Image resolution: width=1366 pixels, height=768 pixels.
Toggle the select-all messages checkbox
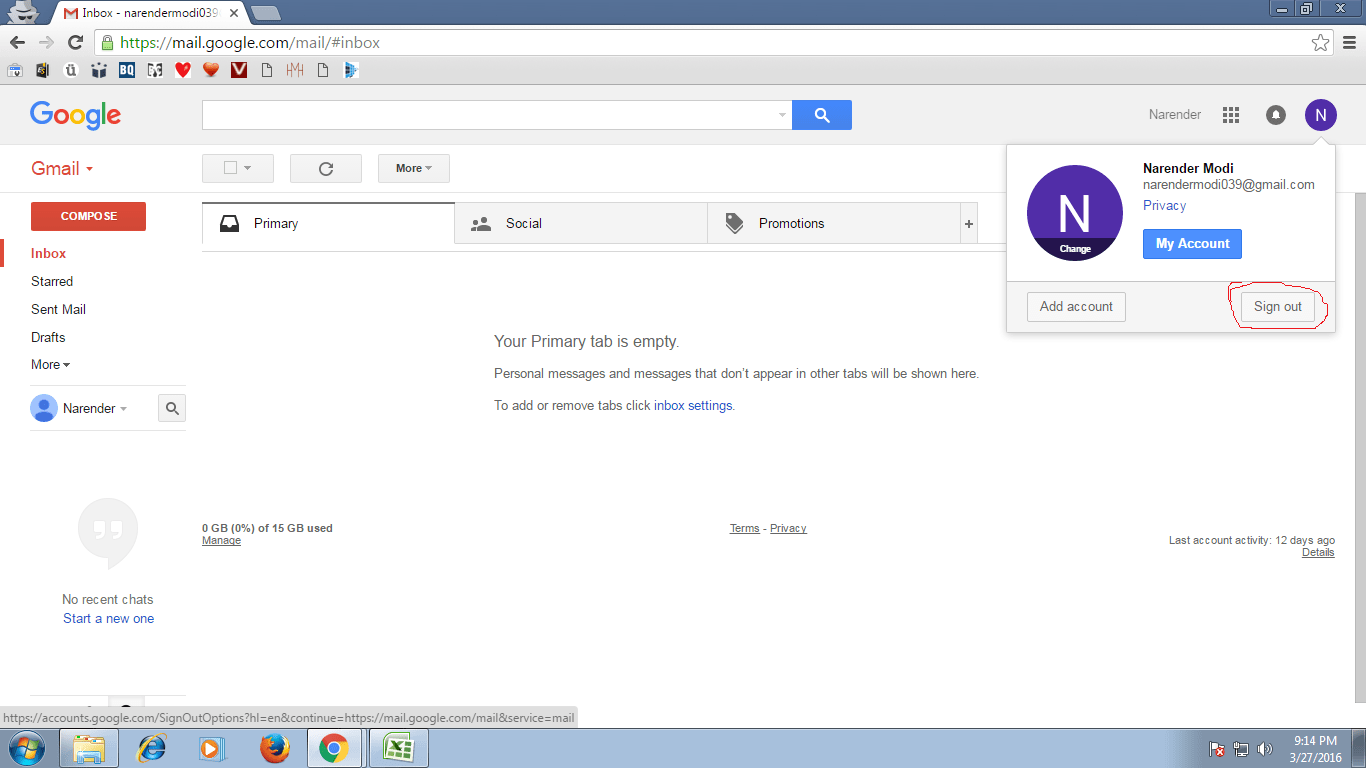click(x=231, y=168)
